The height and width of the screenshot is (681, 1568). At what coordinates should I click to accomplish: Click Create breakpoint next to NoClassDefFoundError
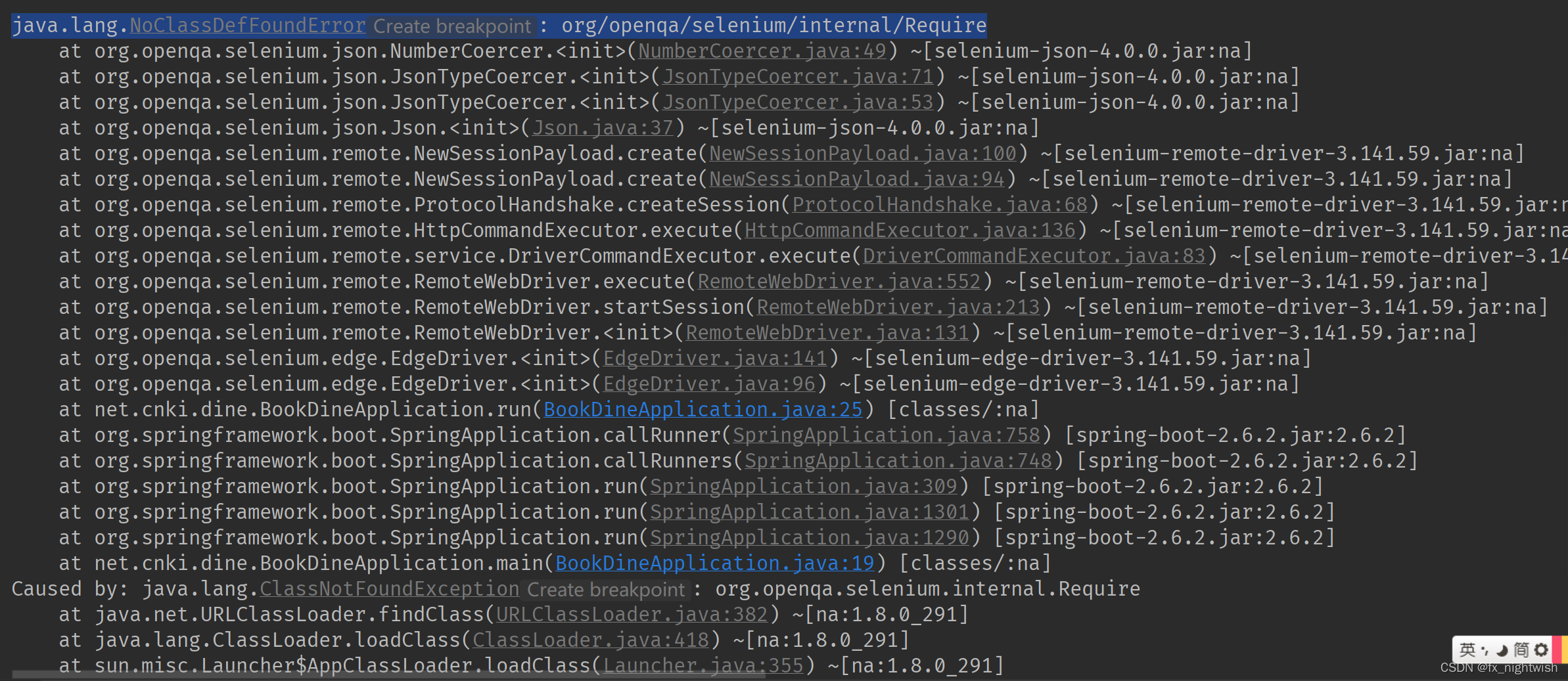pos(452,26)
